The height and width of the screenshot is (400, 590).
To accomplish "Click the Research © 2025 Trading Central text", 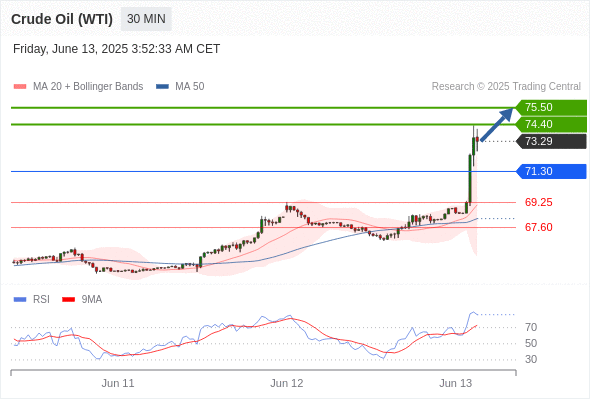I will [506, 87].
